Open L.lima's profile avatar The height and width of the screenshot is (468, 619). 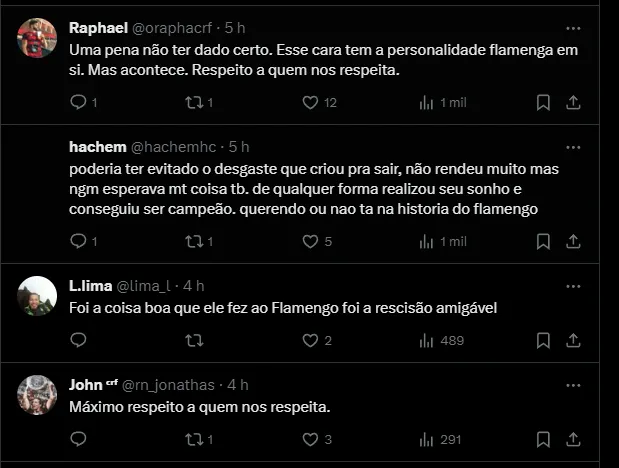point(37,295)
